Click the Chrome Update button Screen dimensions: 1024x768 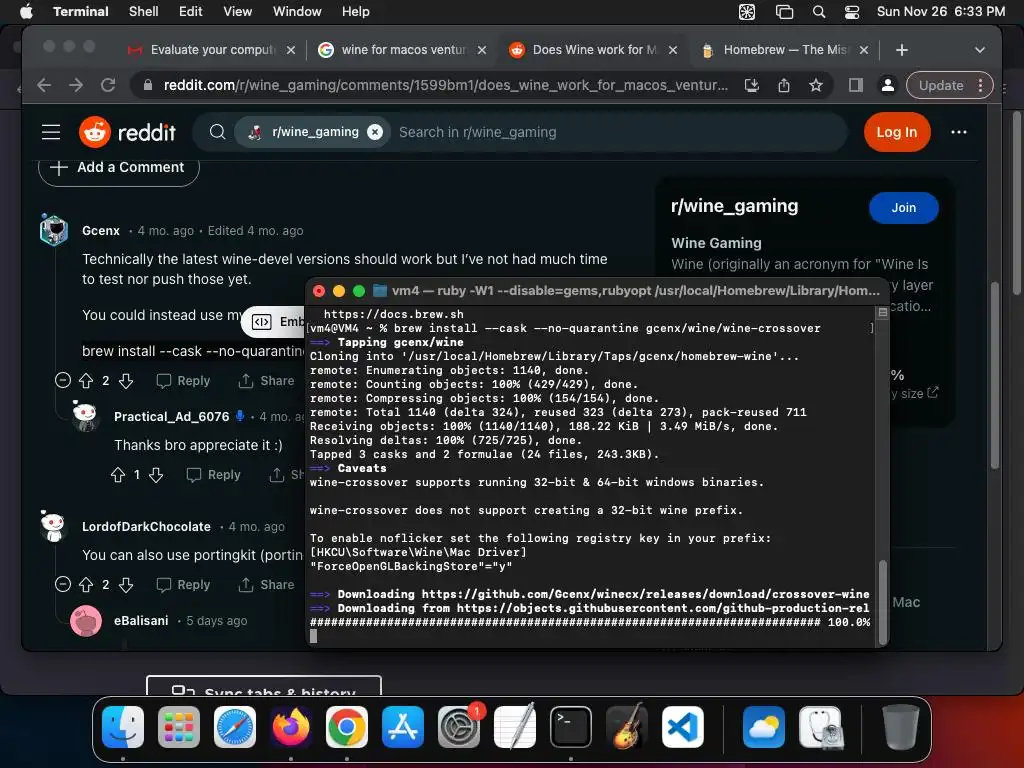(941, 85)
